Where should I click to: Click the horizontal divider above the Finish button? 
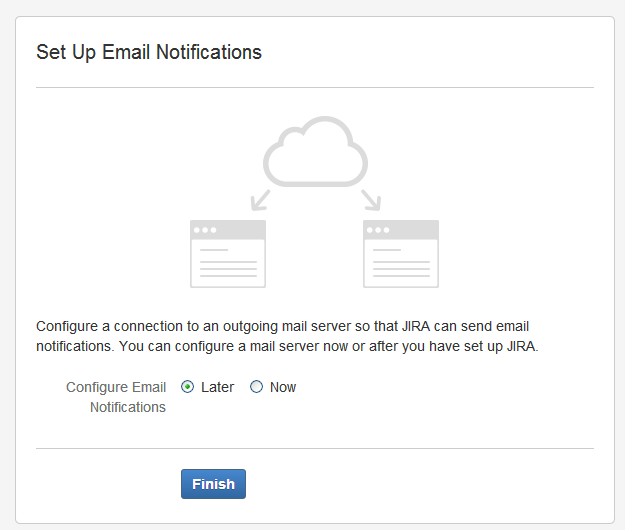coord(314,448)
